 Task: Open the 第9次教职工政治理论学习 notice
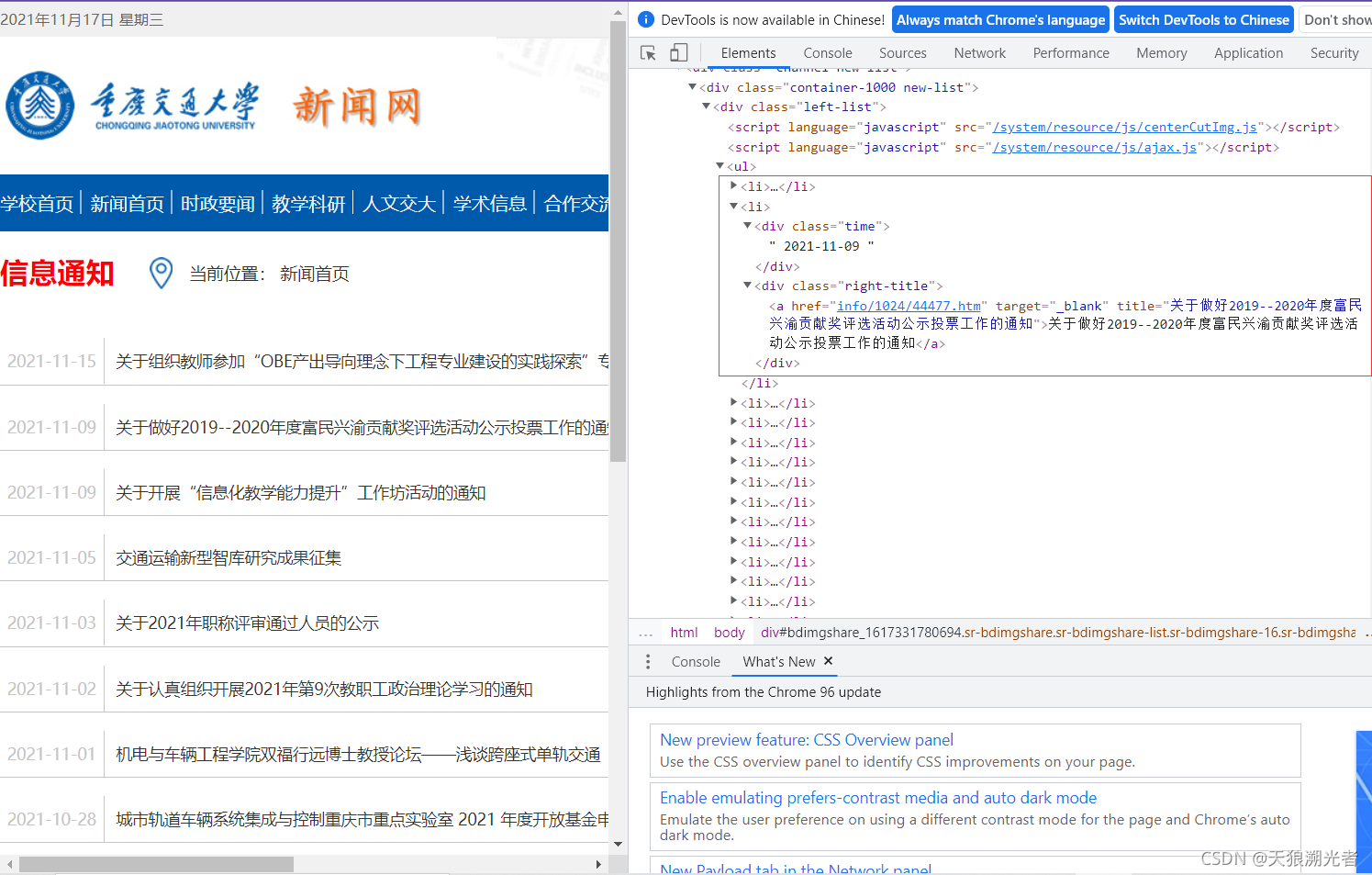point(324,689)
